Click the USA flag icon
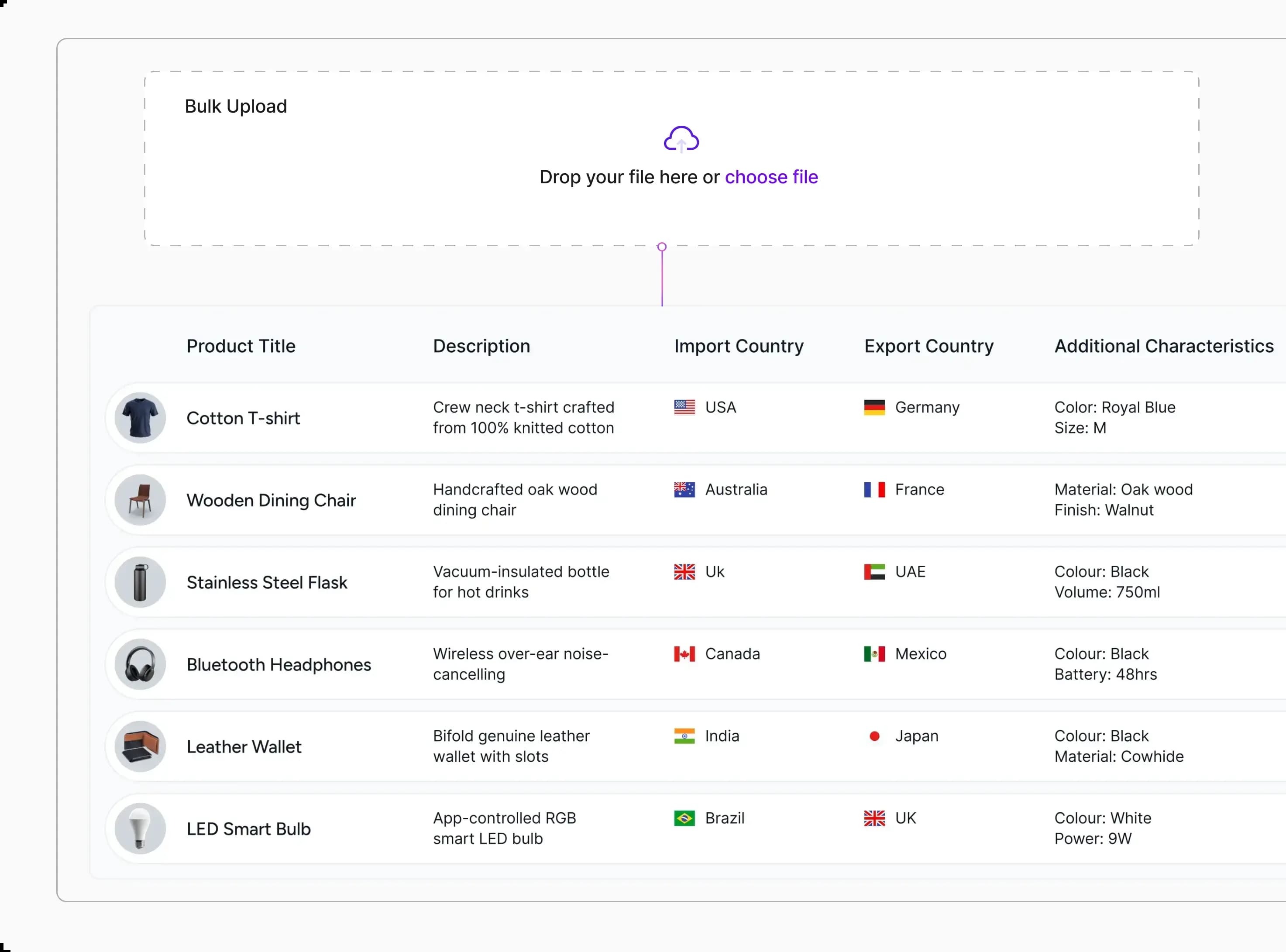 tap(684, 407)
